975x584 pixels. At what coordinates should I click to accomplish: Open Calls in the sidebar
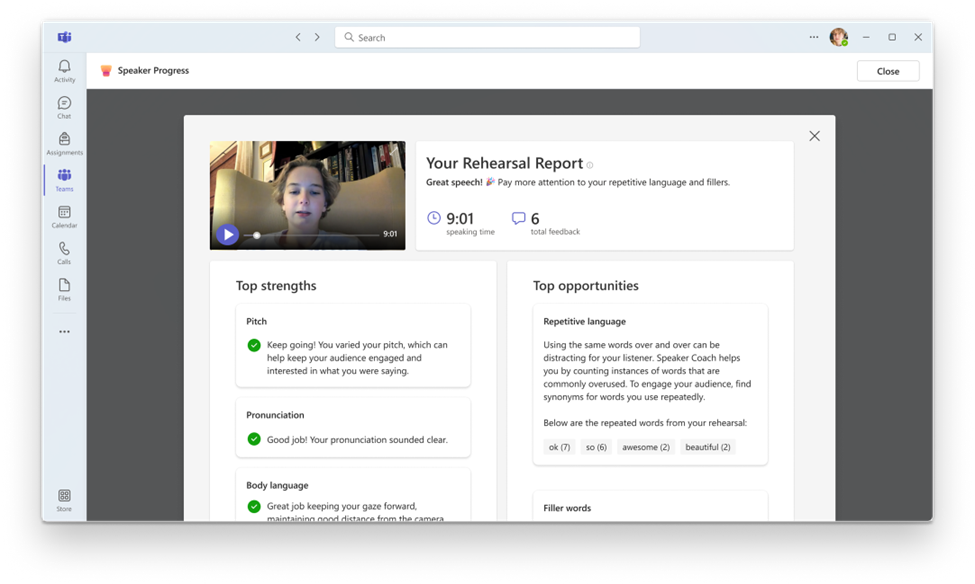pos(64,253)
